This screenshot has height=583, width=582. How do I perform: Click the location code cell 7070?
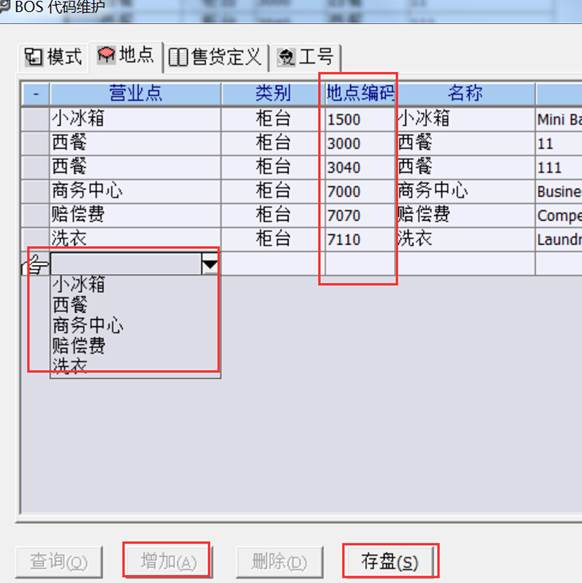click(360, 216)
